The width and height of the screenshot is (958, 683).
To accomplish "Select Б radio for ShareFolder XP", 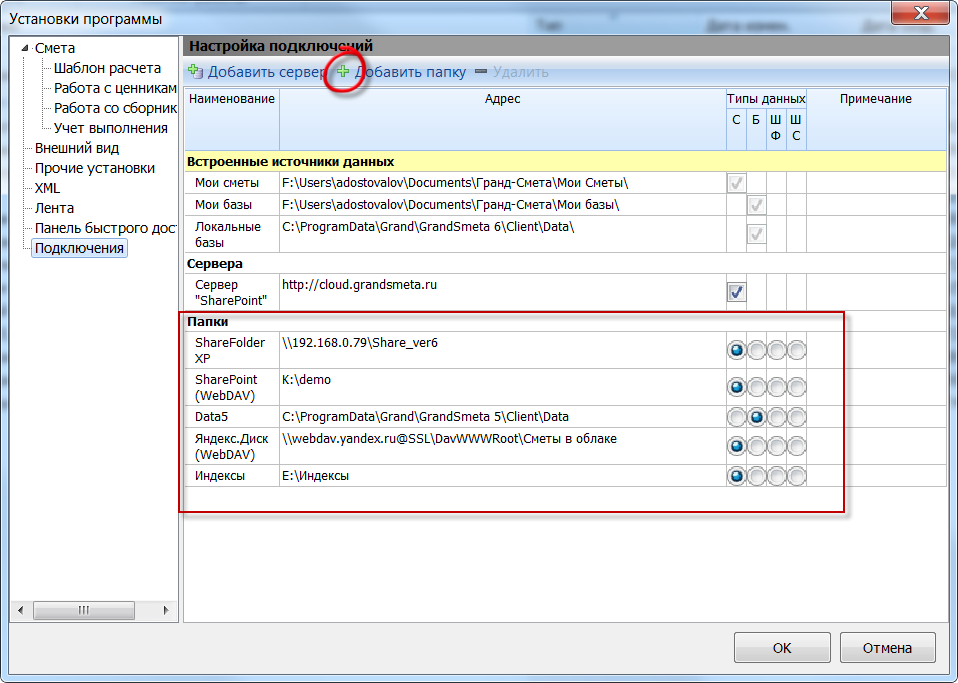I will click(x=756, y=350).
